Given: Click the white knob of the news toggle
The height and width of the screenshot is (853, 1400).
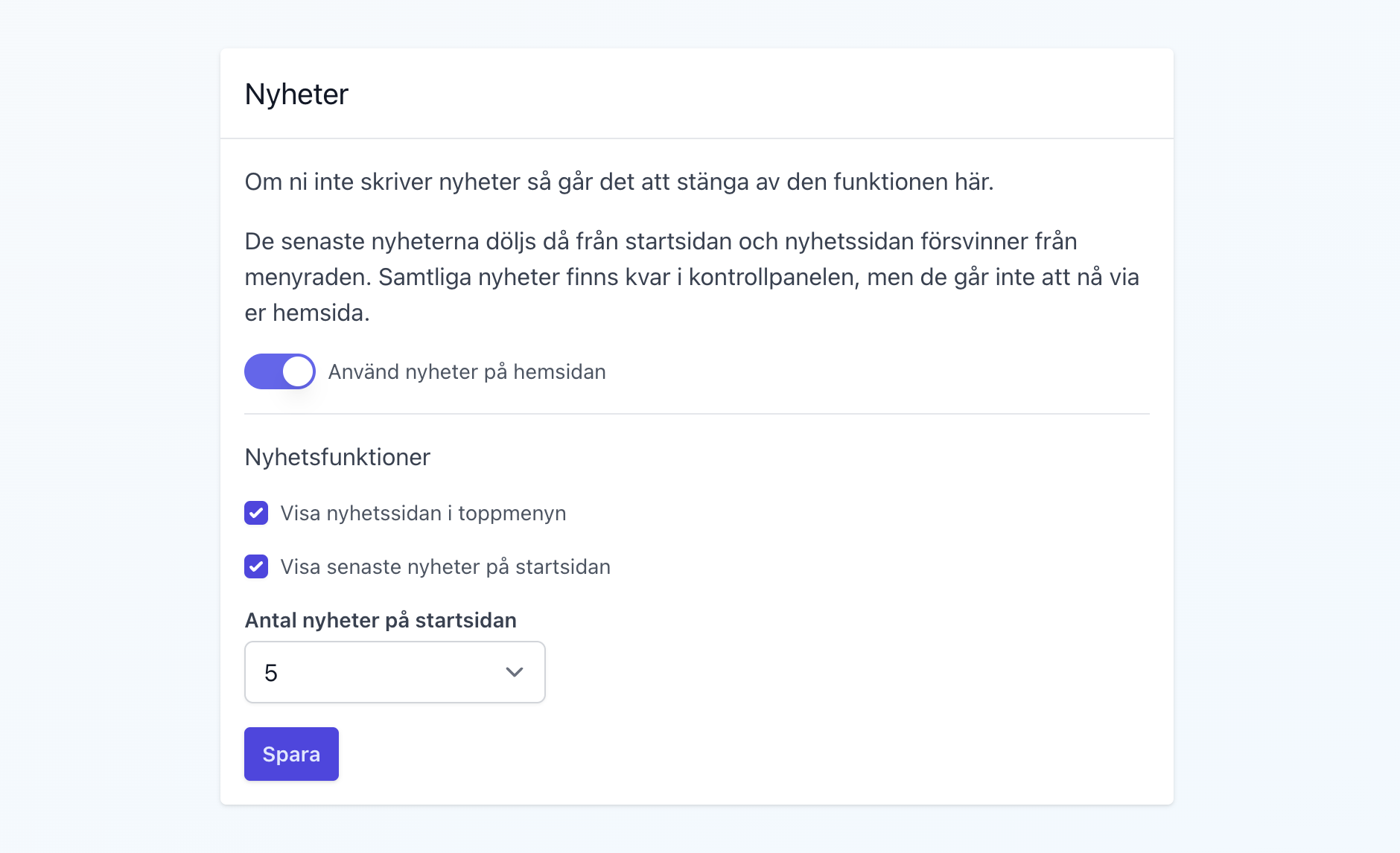Looking at the screenshot, I should [x=298, y=371].
